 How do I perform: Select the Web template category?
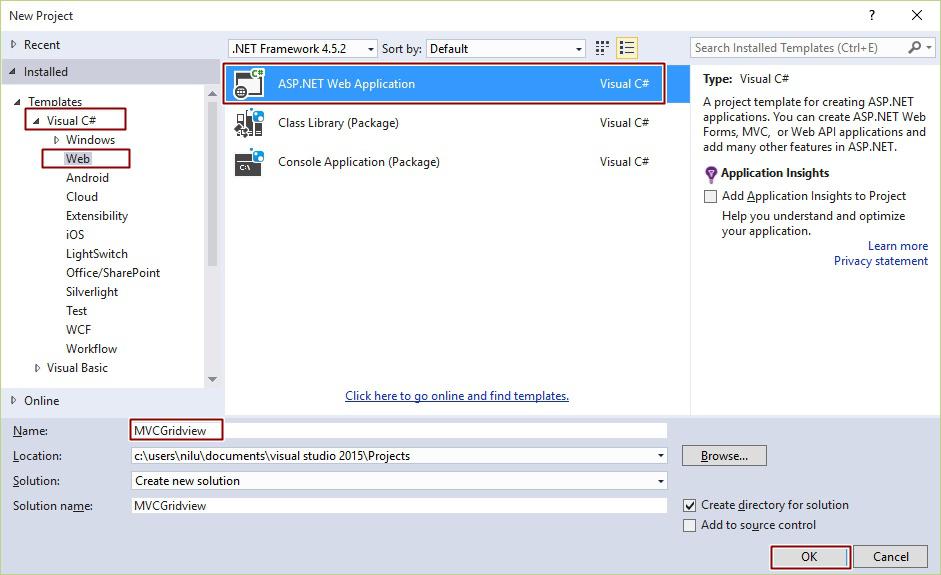tap(78, 158)
